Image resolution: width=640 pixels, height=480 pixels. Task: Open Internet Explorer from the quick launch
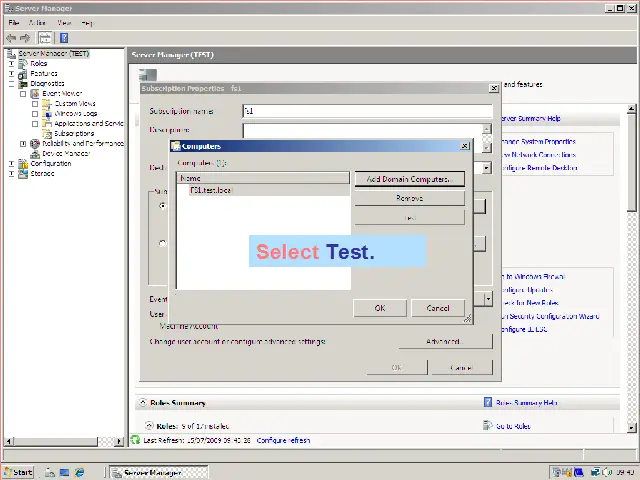pos(80,472)
